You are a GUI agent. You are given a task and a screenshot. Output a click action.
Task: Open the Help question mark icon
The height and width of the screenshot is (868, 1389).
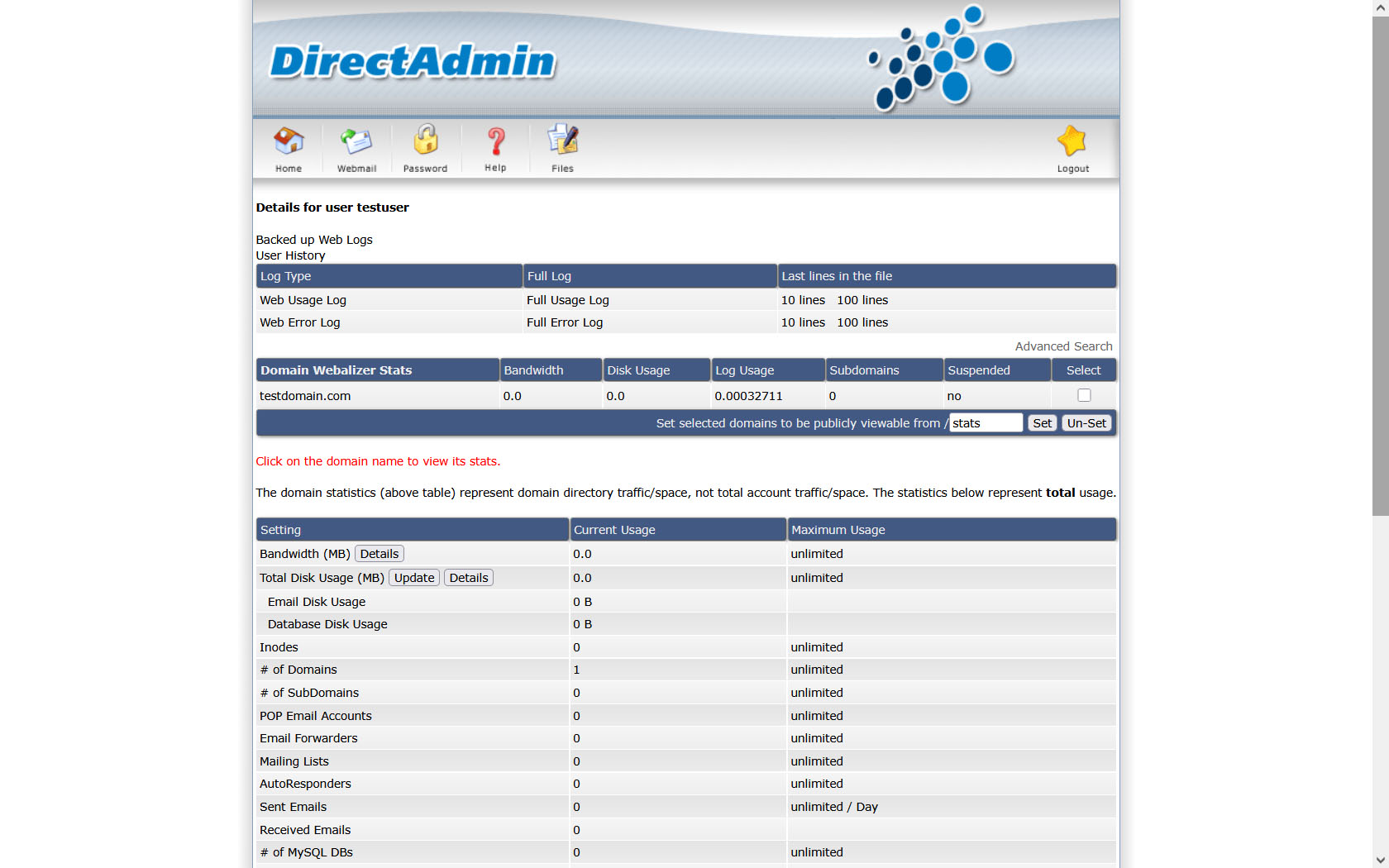tap(495, 141)
